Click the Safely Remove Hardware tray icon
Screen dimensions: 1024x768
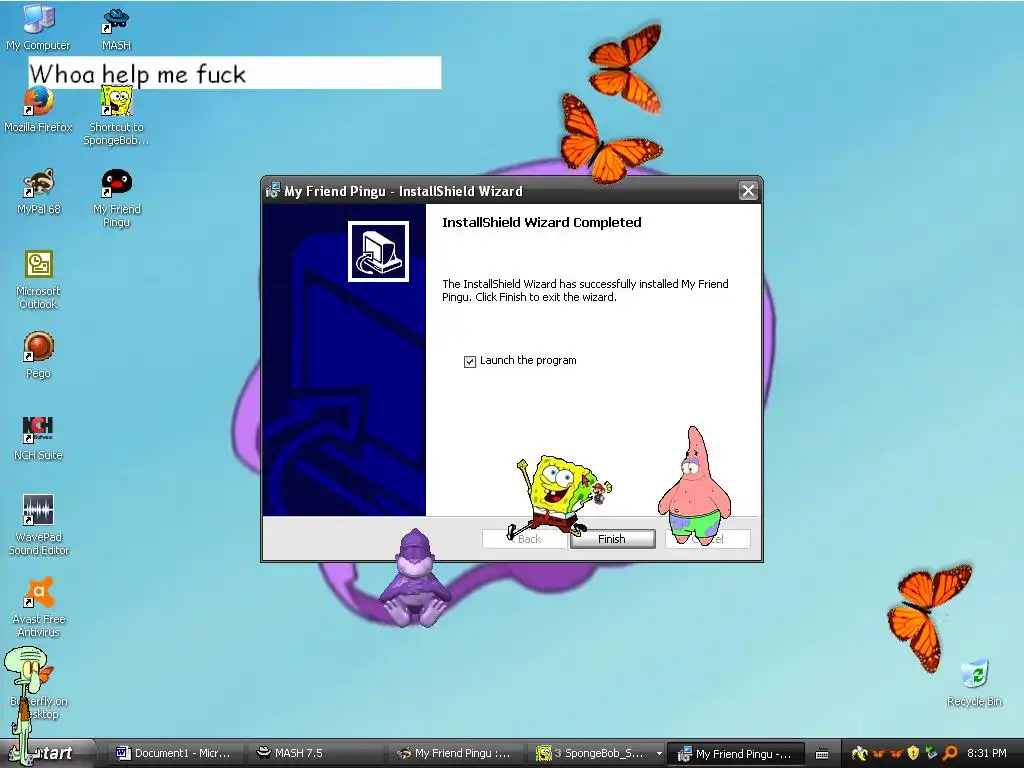pos(931,753)
